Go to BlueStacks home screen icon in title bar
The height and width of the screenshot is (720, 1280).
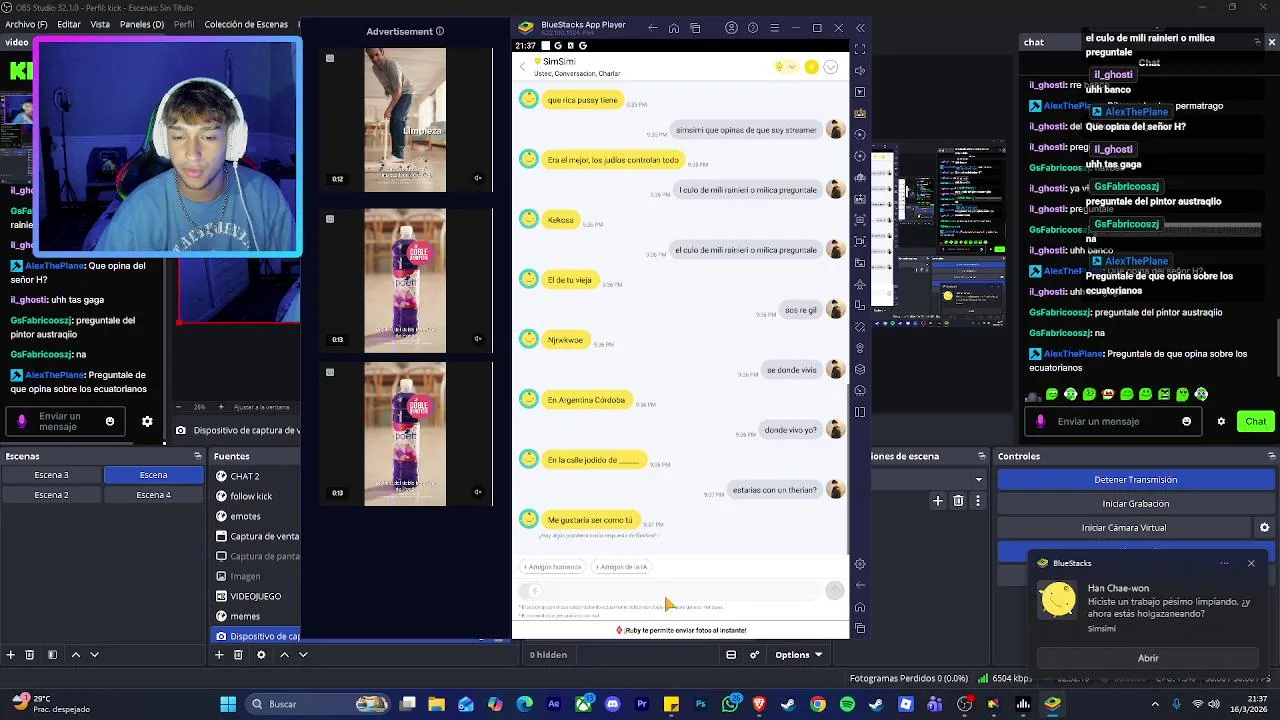click(x=674, y=28)
